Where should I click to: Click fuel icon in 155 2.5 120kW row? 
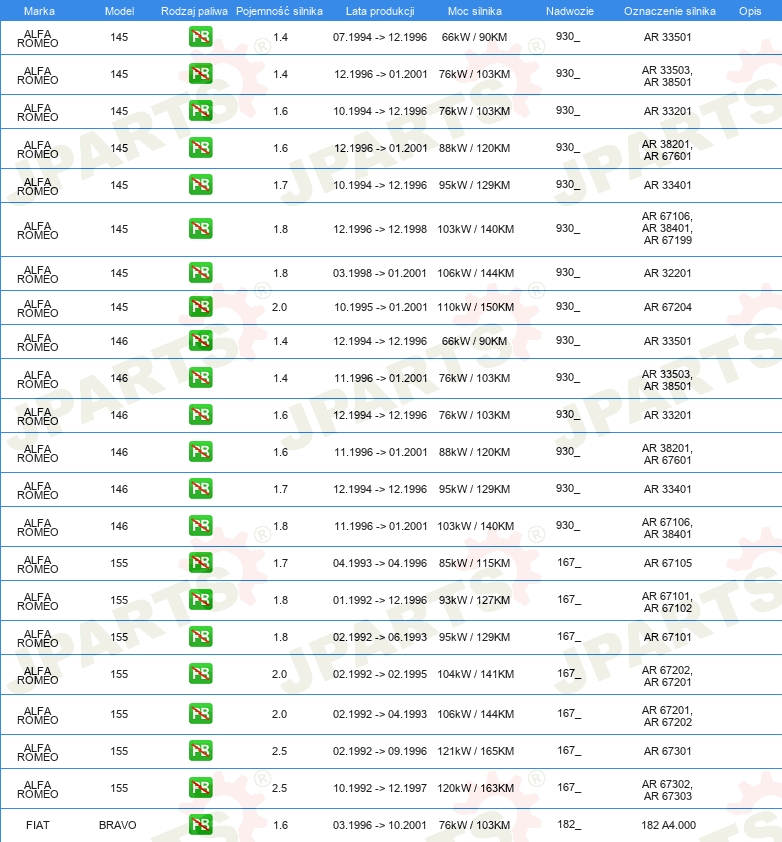click(200, 788)
